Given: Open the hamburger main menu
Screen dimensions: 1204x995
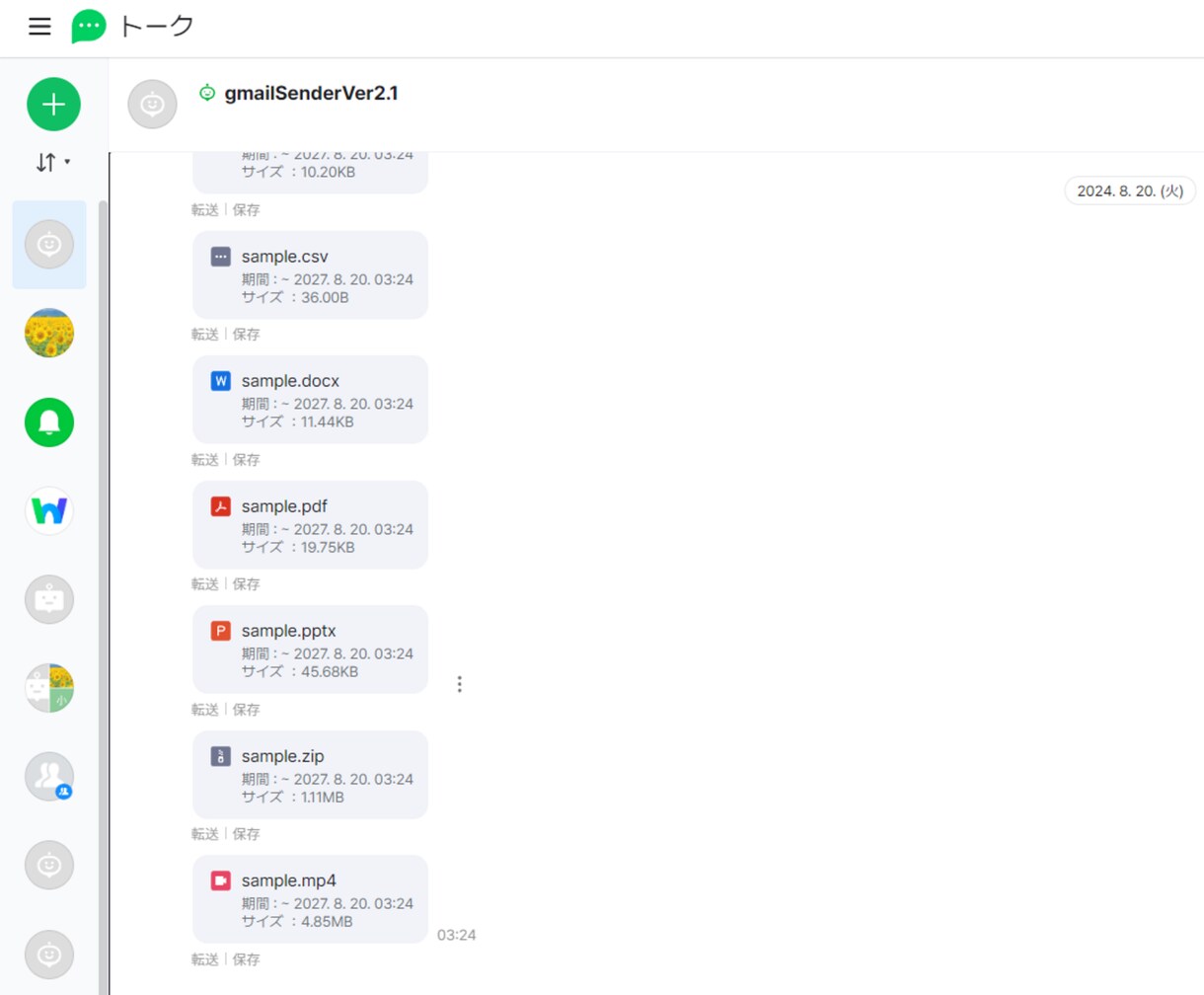Looking at the screenshot, I should [39, 27].
